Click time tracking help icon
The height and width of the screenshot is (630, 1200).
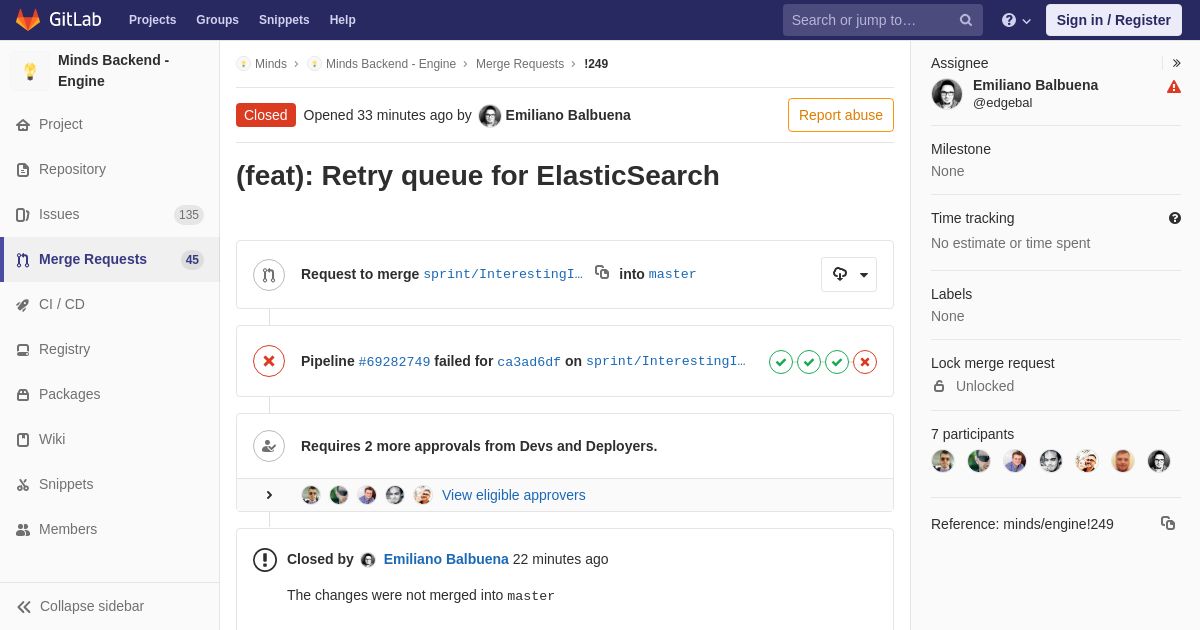[x=1175, y=218]
